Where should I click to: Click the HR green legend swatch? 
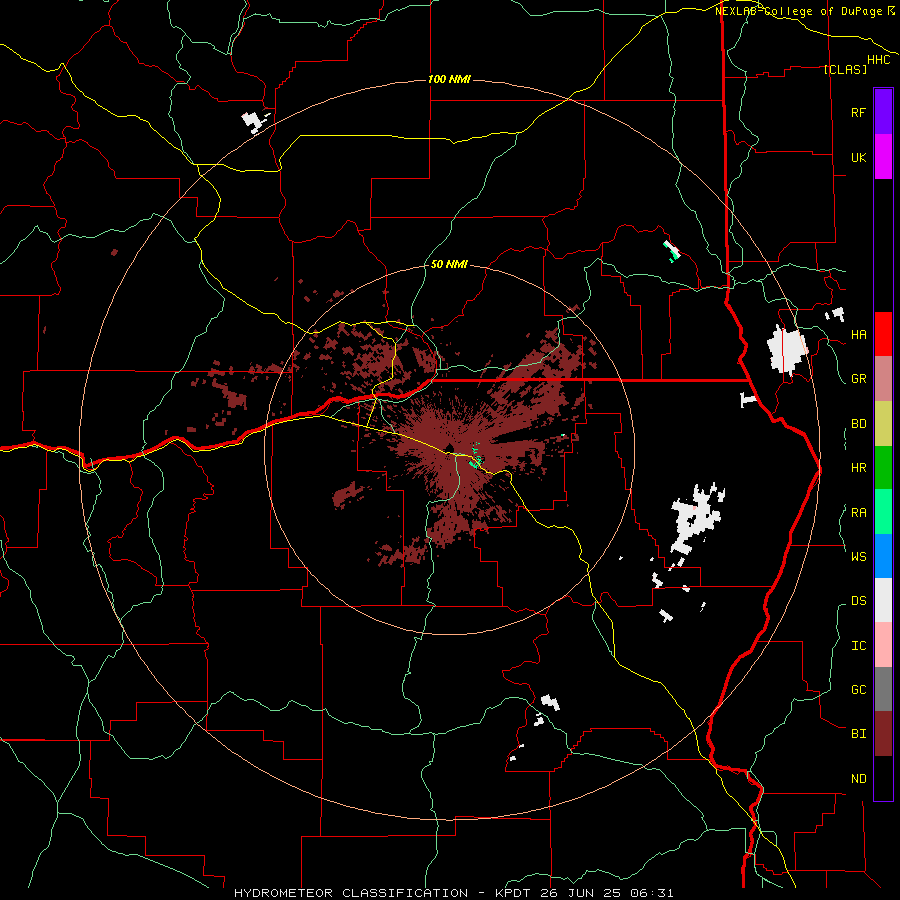click(x=883, y=468)
